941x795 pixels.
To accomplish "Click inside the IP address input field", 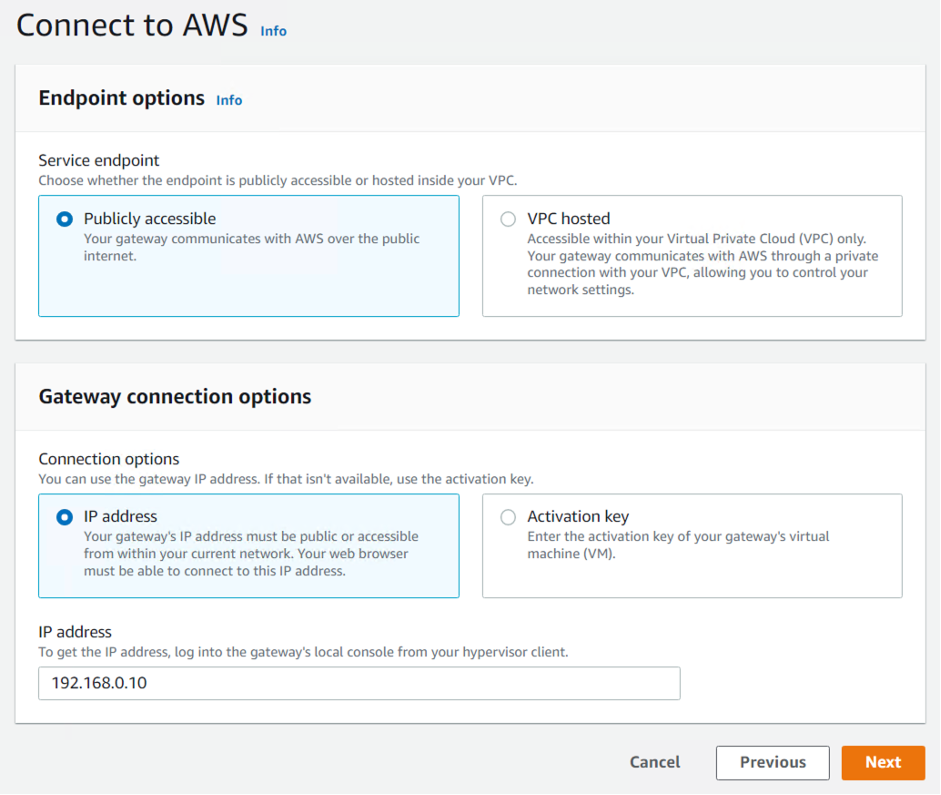I will click(x=358, y=683).
